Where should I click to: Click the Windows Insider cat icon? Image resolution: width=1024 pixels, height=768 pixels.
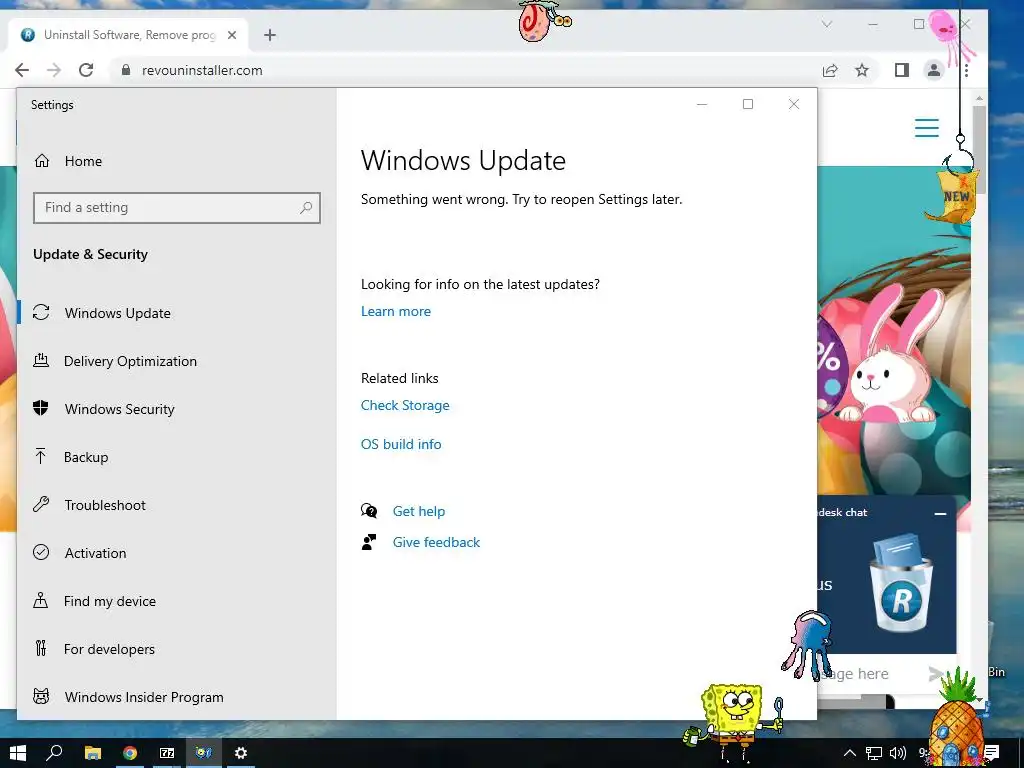[41, 696]
